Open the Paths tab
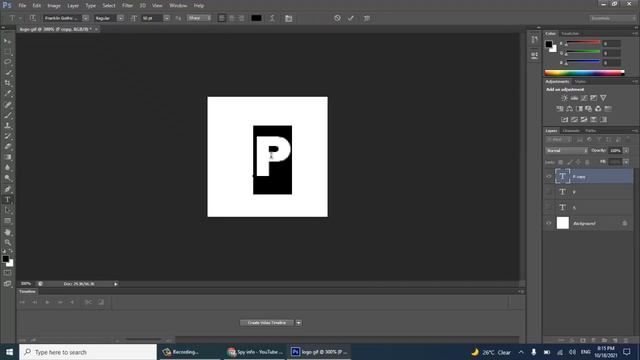Image resolution: width=640 pixels, height=360 pixels. 590,131
